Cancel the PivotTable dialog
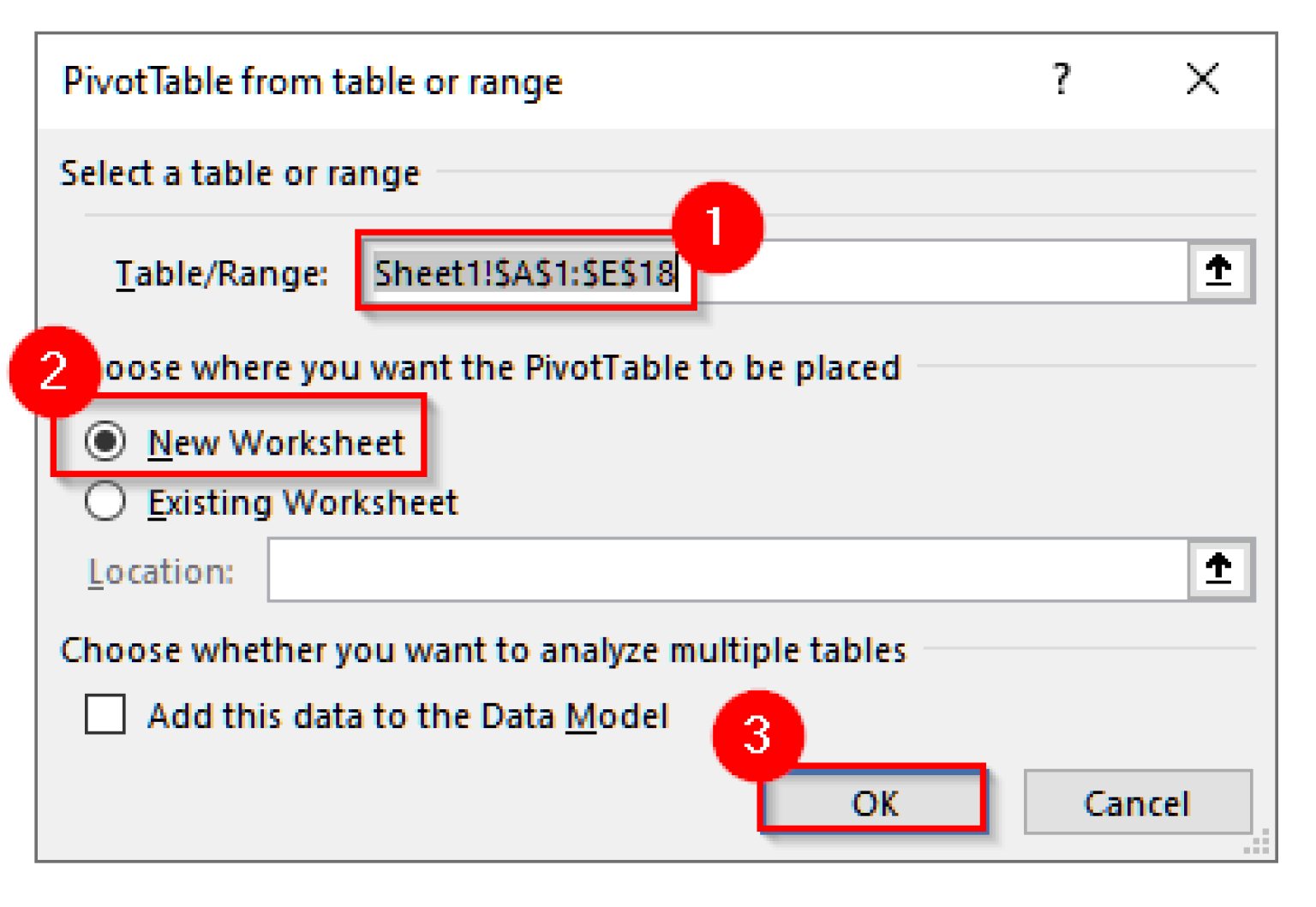This screenshot has height=907, width=1316. [x=1137, y=803]
